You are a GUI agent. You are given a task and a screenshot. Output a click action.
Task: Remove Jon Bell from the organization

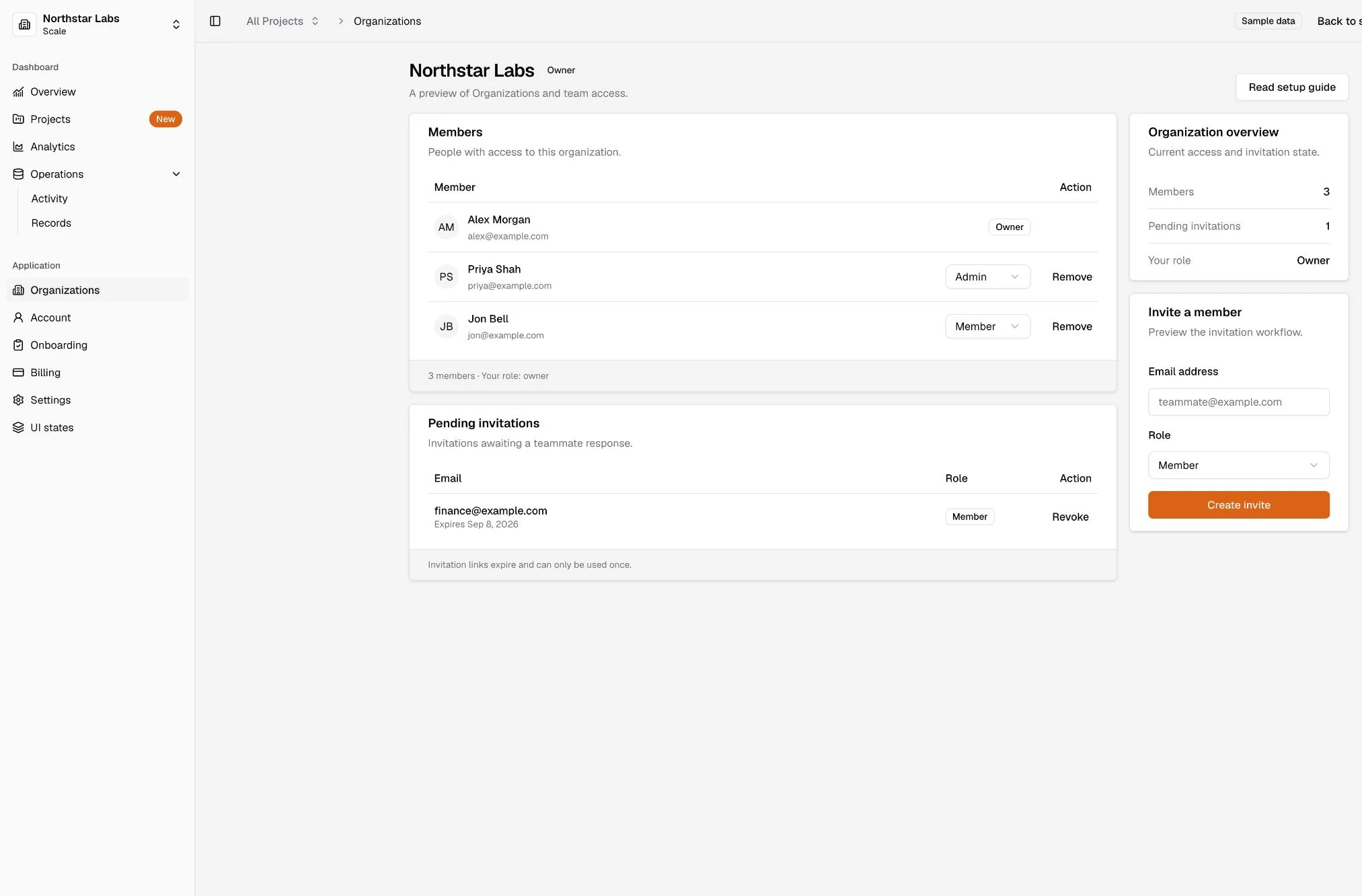1071,326
